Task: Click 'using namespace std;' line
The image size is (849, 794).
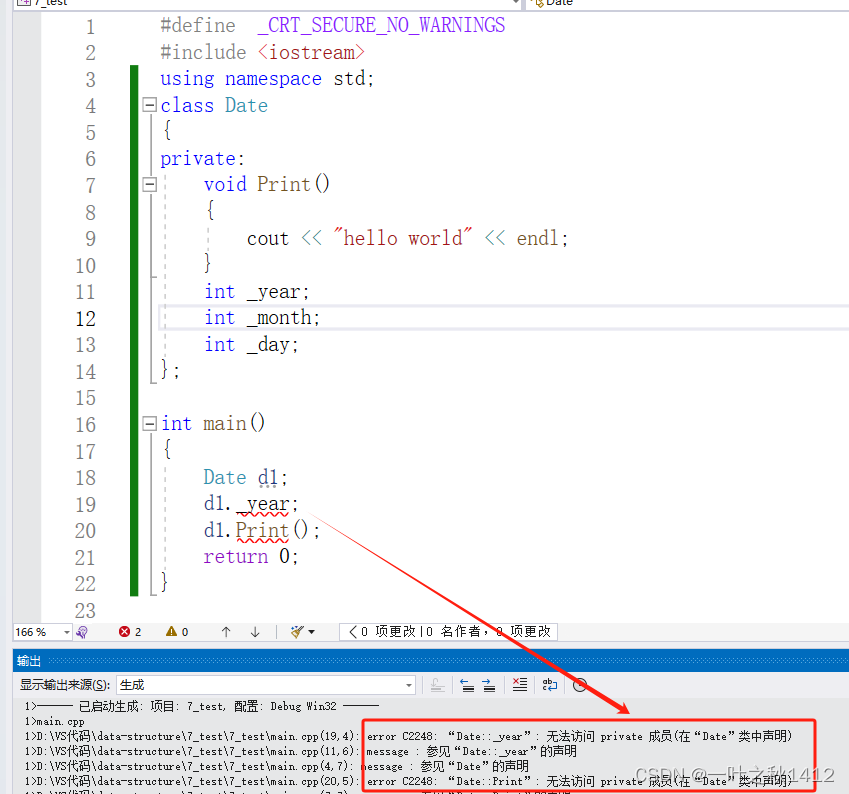Action: click(267, 79)
